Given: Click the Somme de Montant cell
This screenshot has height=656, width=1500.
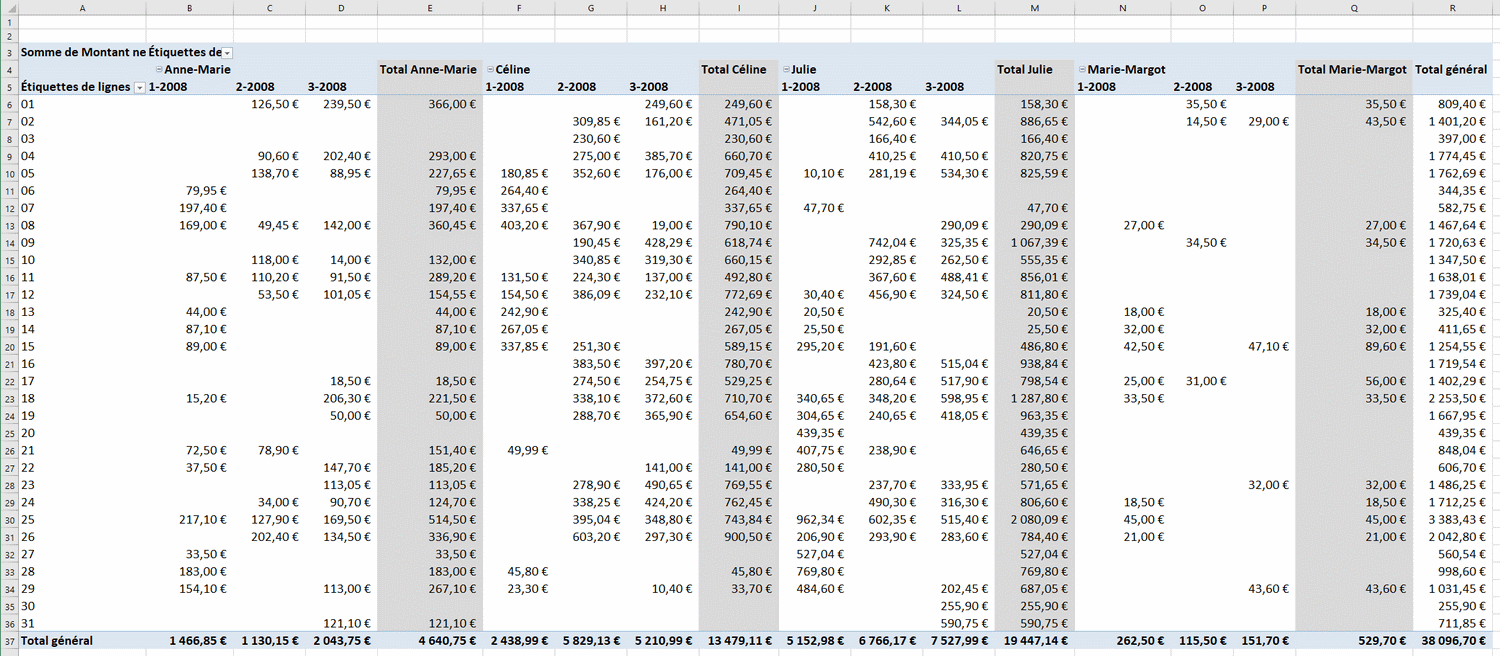Looking at the screenshot, I should pyautogui.click(x=120, y=52).
